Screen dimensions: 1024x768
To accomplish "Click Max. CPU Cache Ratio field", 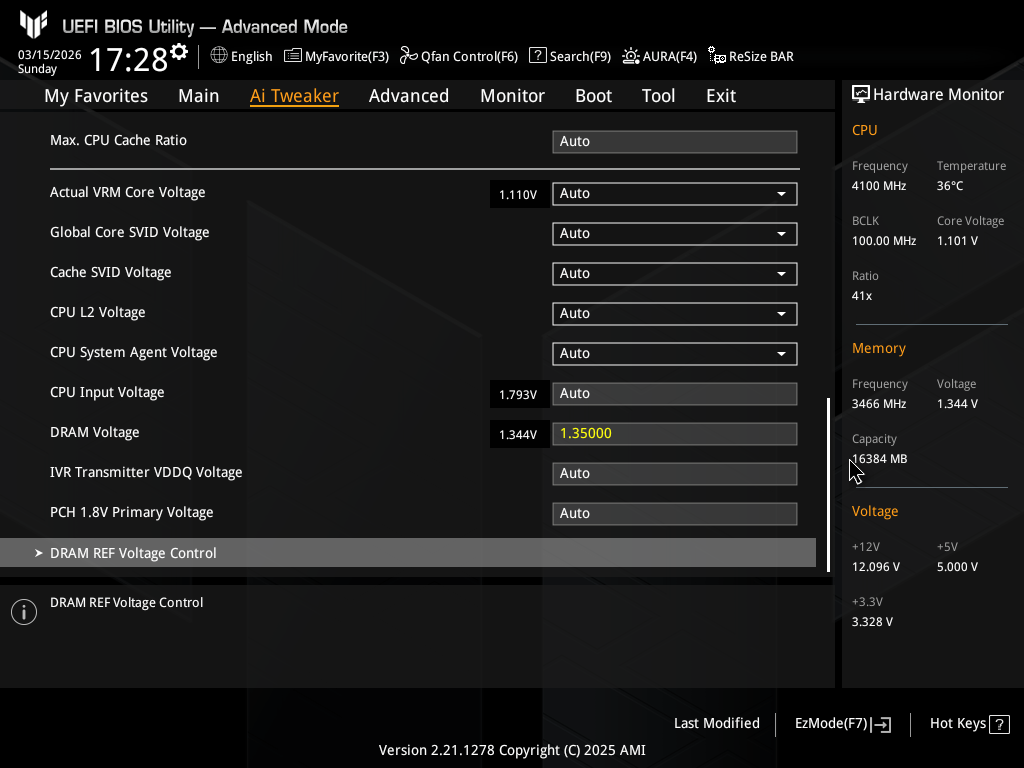I will pyautogui.click(x=675, y=142).
